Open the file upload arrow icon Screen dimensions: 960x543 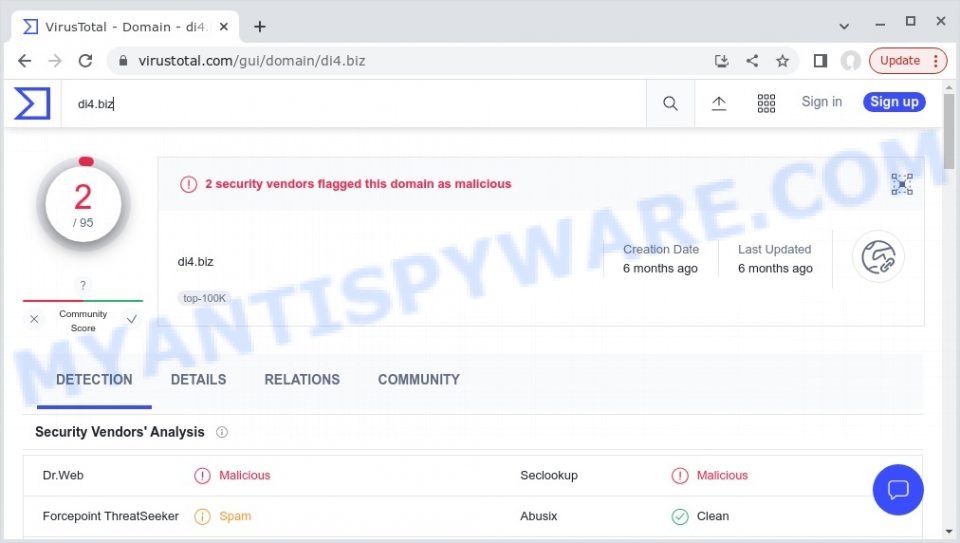tap(719, 103)
